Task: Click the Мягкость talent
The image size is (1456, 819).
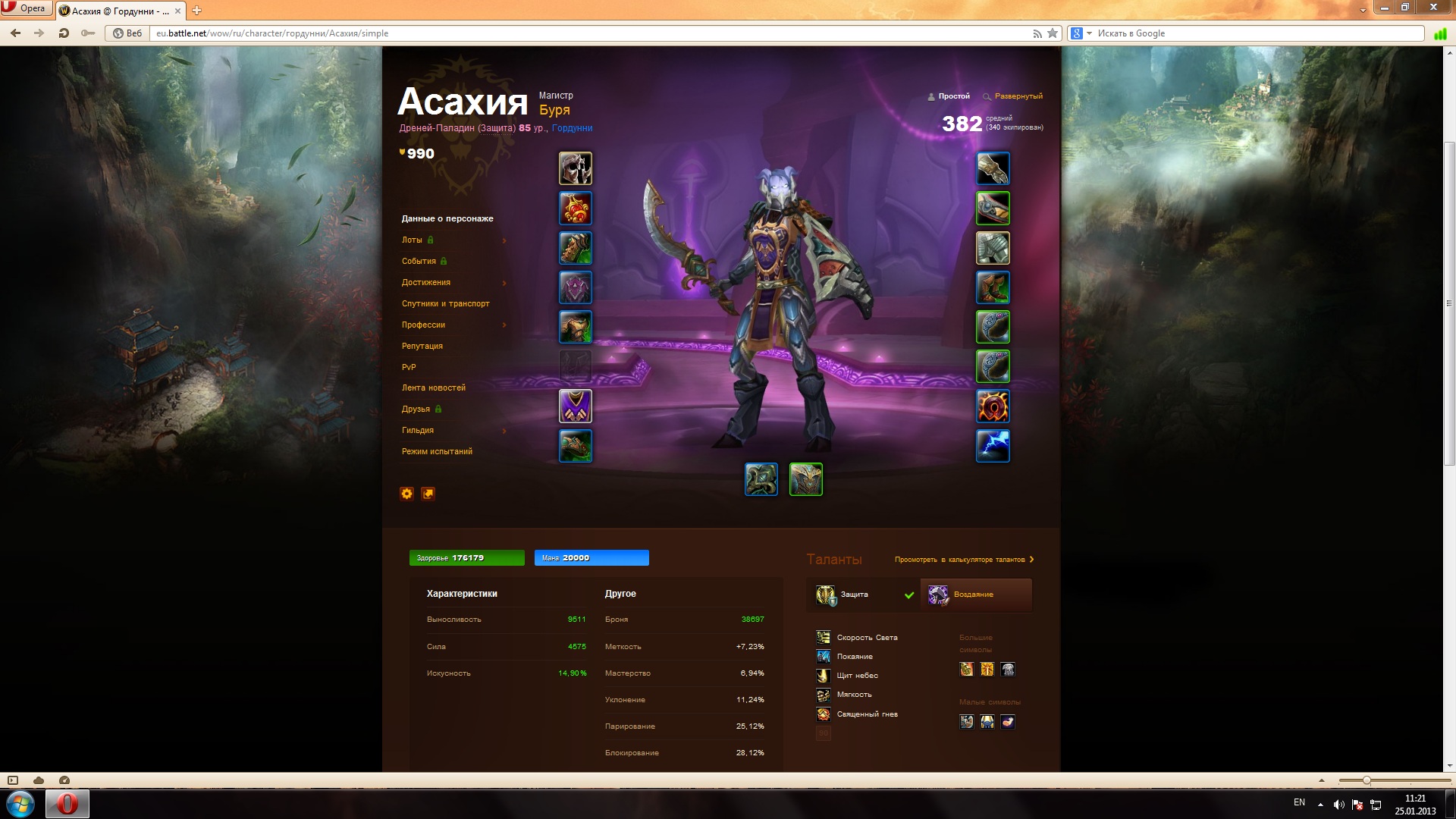Action: coord(844,695)
